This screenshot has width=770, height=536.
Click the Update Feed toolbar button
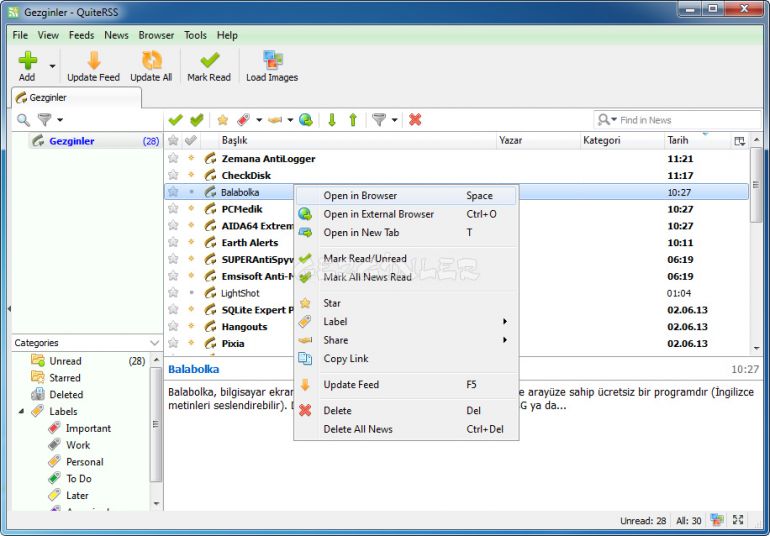click(x=93, y=66)
